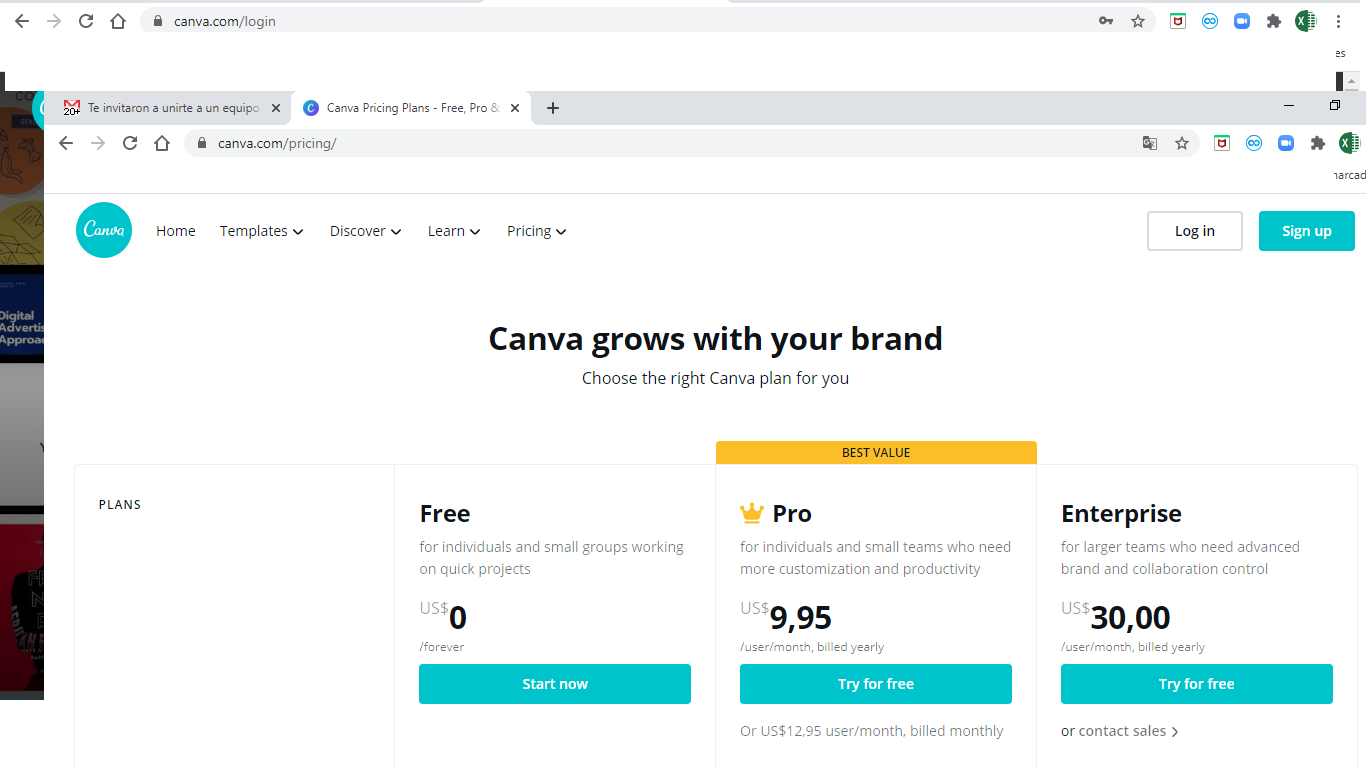Click the blue infinity extension in the pricing window
Viewport: 1366px width, 768px height.
(x=1254, y=143)
